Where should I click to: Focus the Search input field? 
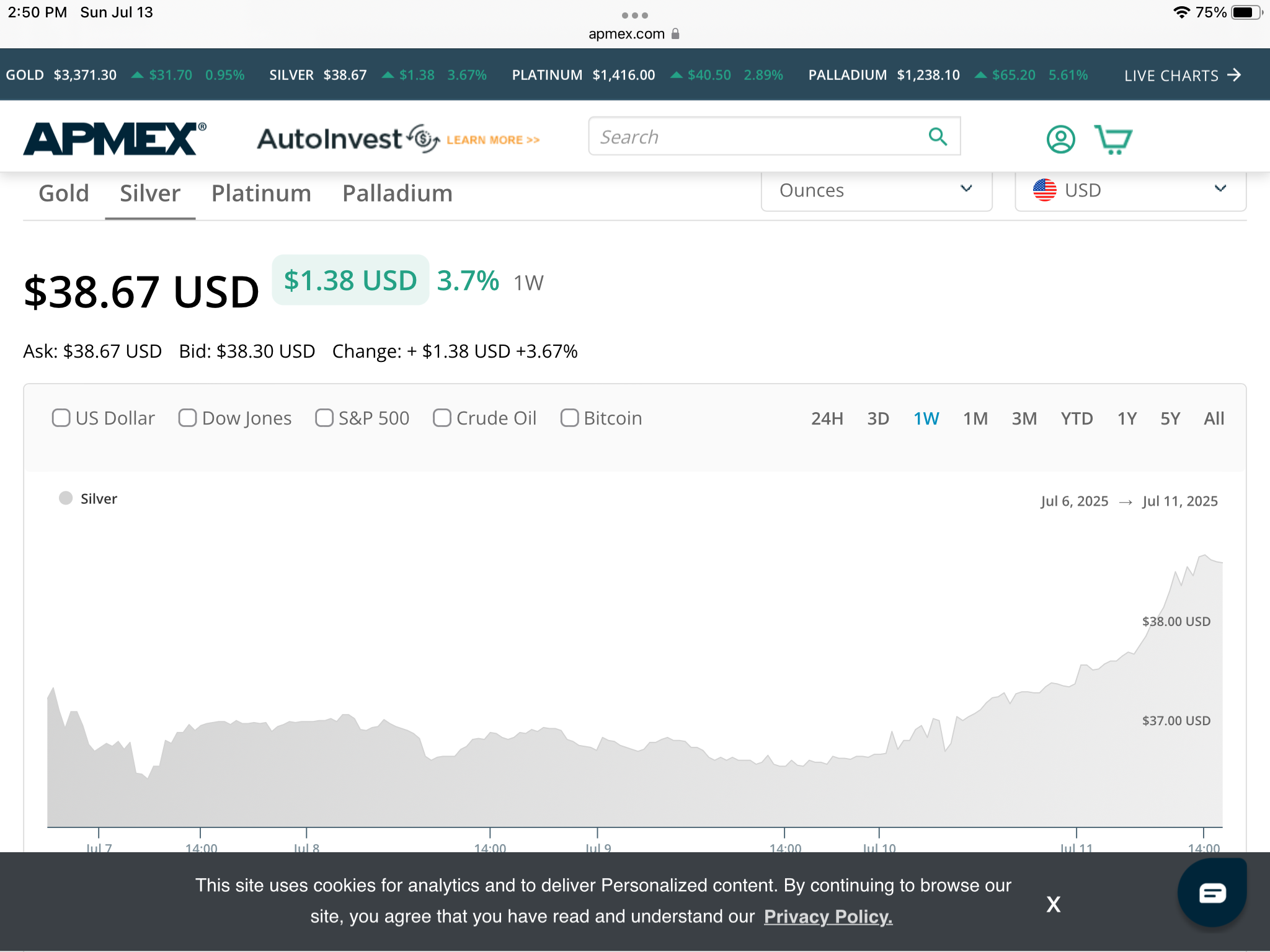[x=774, y=136]
